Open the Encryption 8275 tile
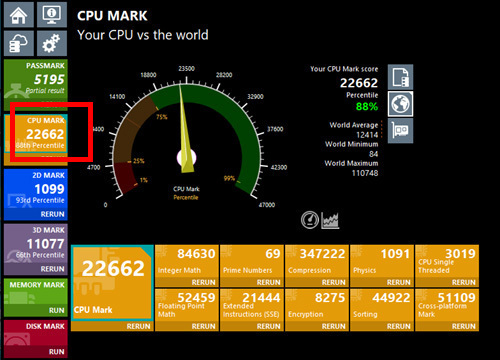Viewport: 500px width, 360px height. tap(317, 305)
